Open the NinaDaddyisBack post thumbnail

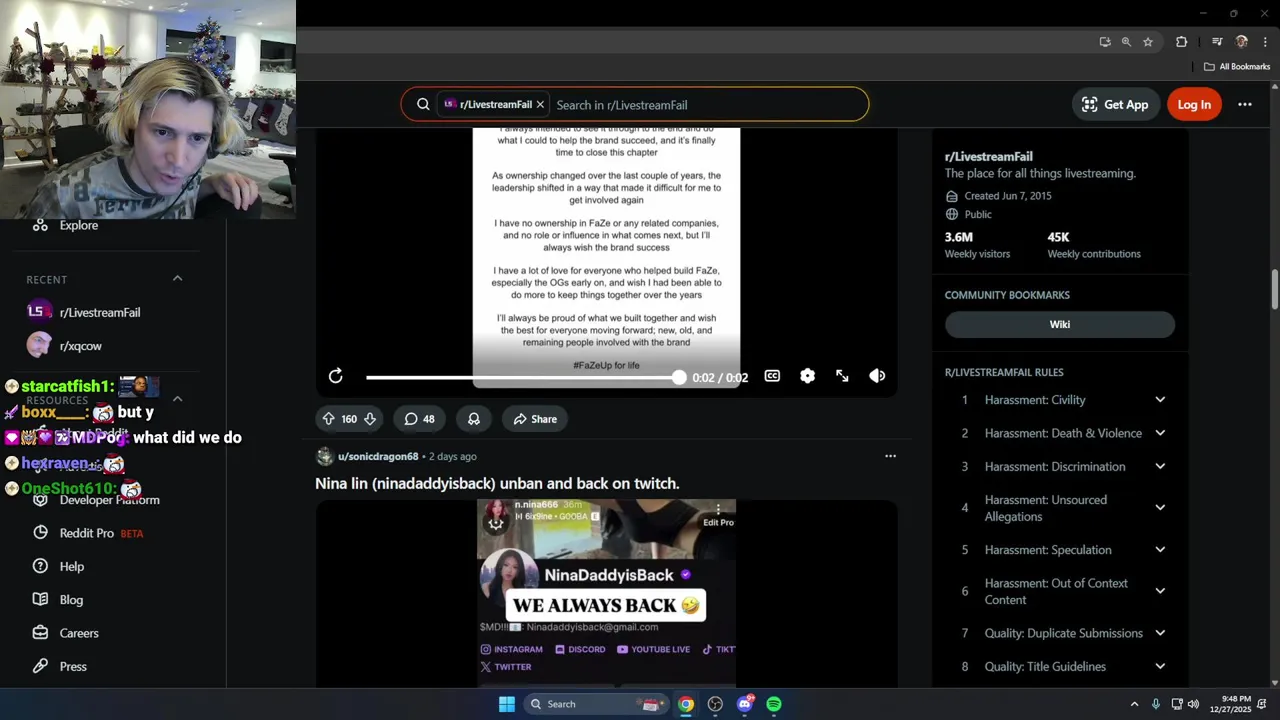click(606, 592)
